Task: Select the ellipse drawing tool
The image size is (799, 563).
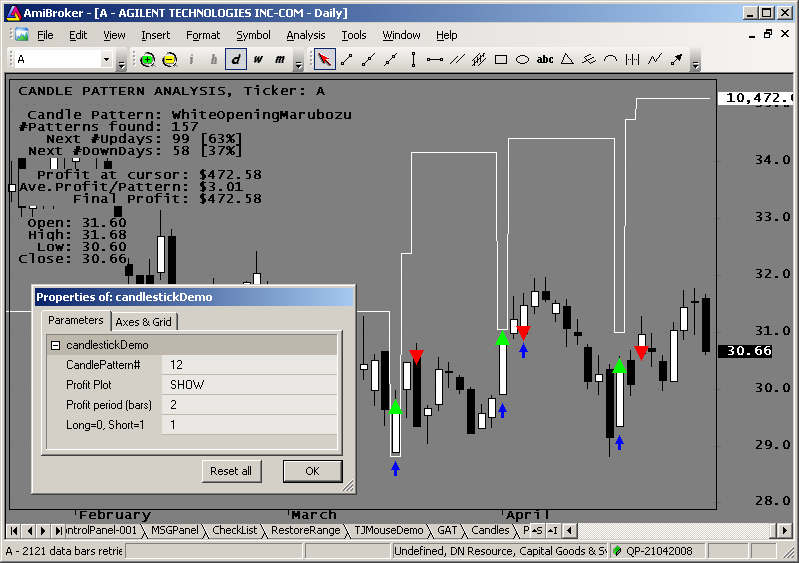Action: [x=522, y=59]
